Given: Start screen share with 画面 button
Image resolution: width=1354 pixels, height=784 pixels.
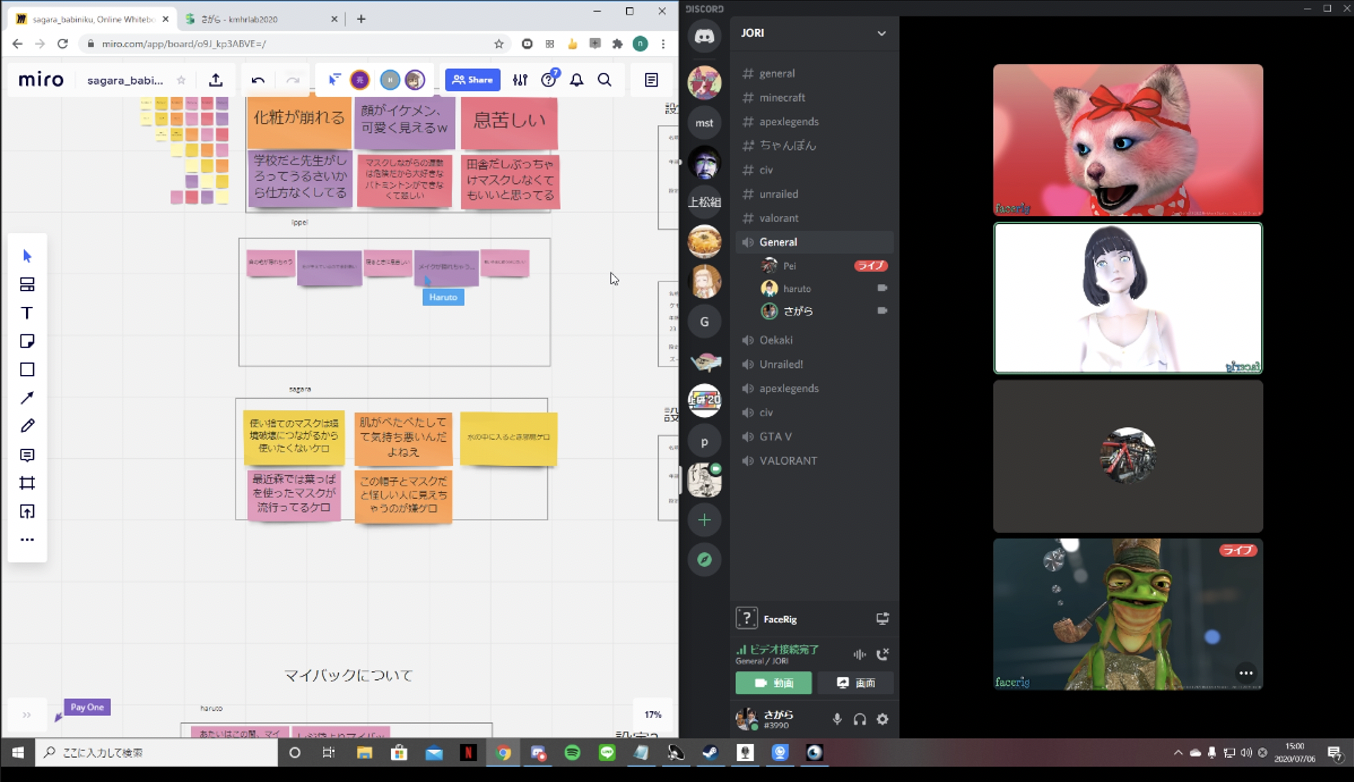Looking at the screenshot, I should [856, 683].
